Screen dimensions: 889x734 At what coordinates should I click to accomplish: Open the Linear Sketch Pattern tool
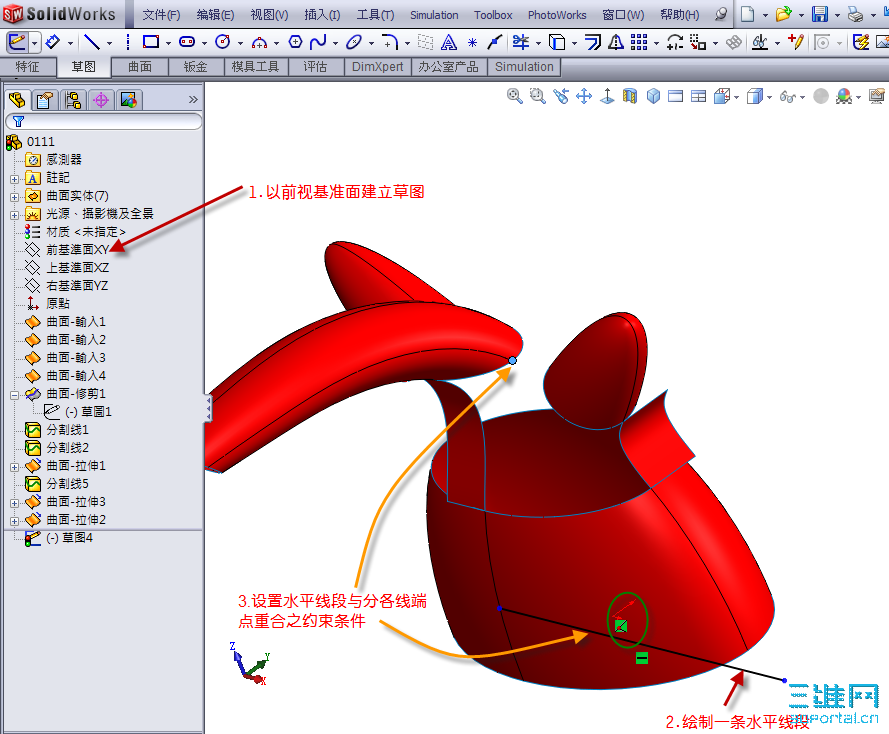coord(639,42)
